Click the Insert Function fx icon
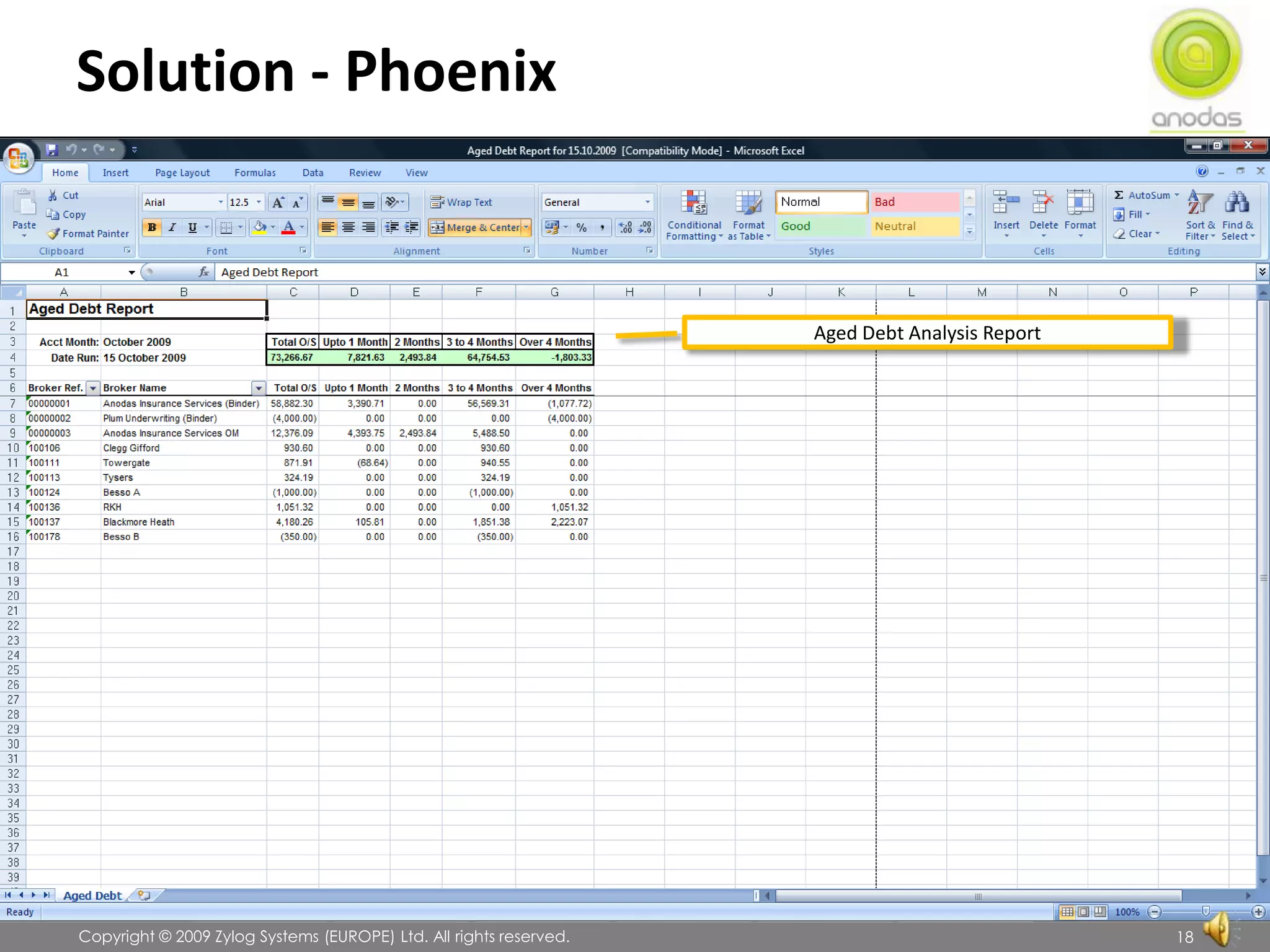 (203, 272)
